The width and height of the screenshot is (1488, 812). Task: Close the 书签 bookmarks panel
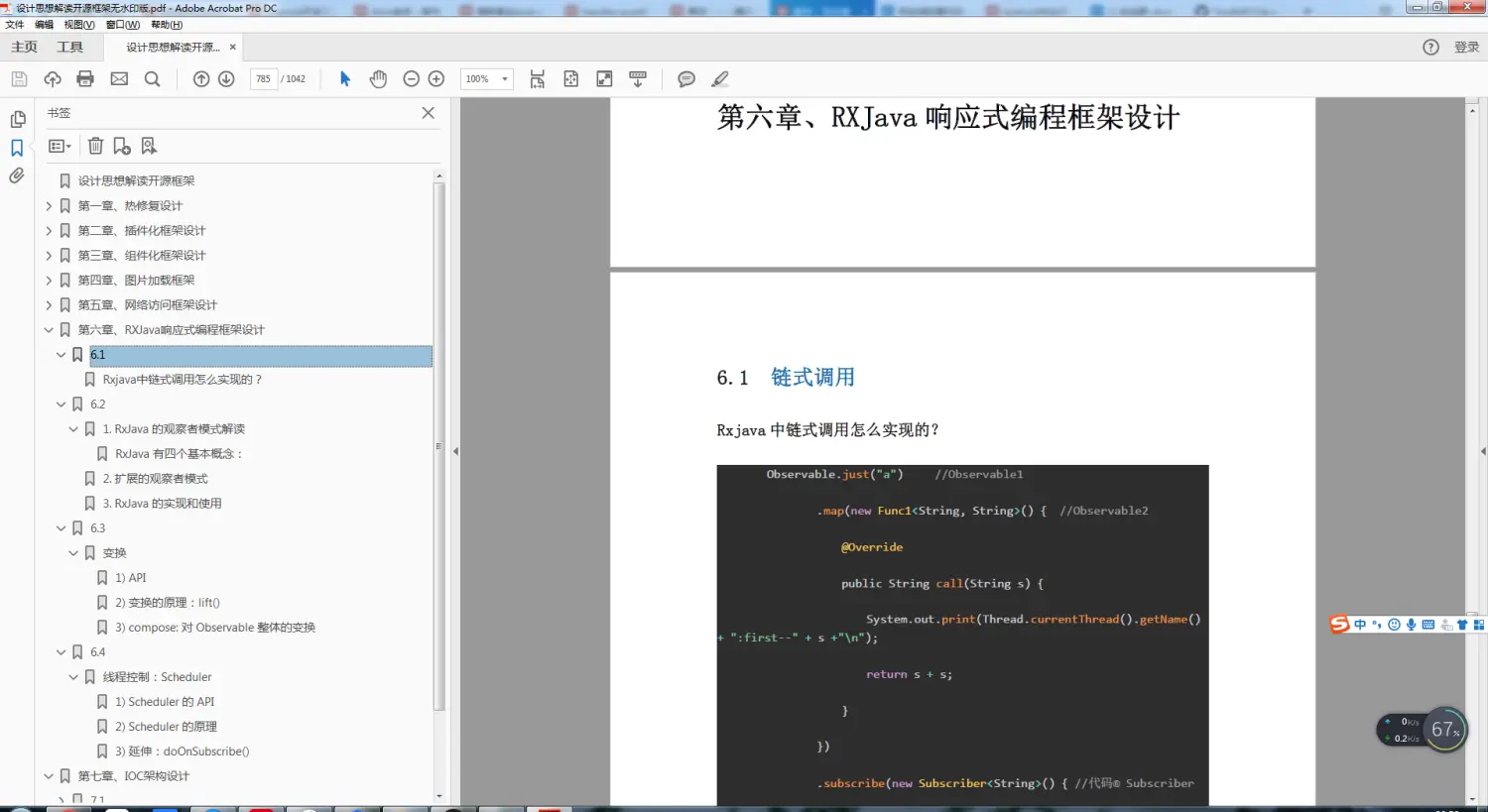pos(428,113)
